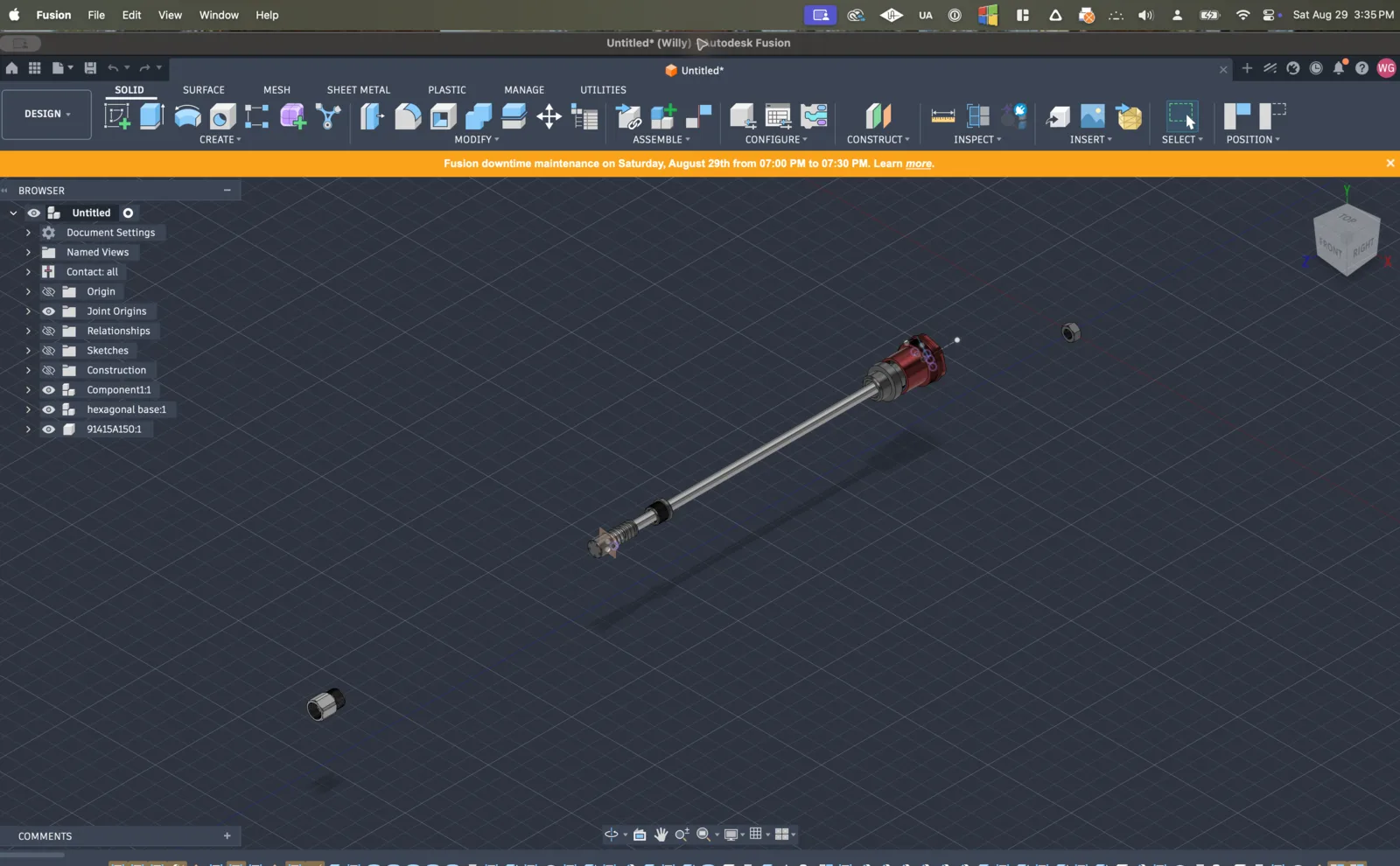Open the DESIGN workspace dropdown

[46, 114]
